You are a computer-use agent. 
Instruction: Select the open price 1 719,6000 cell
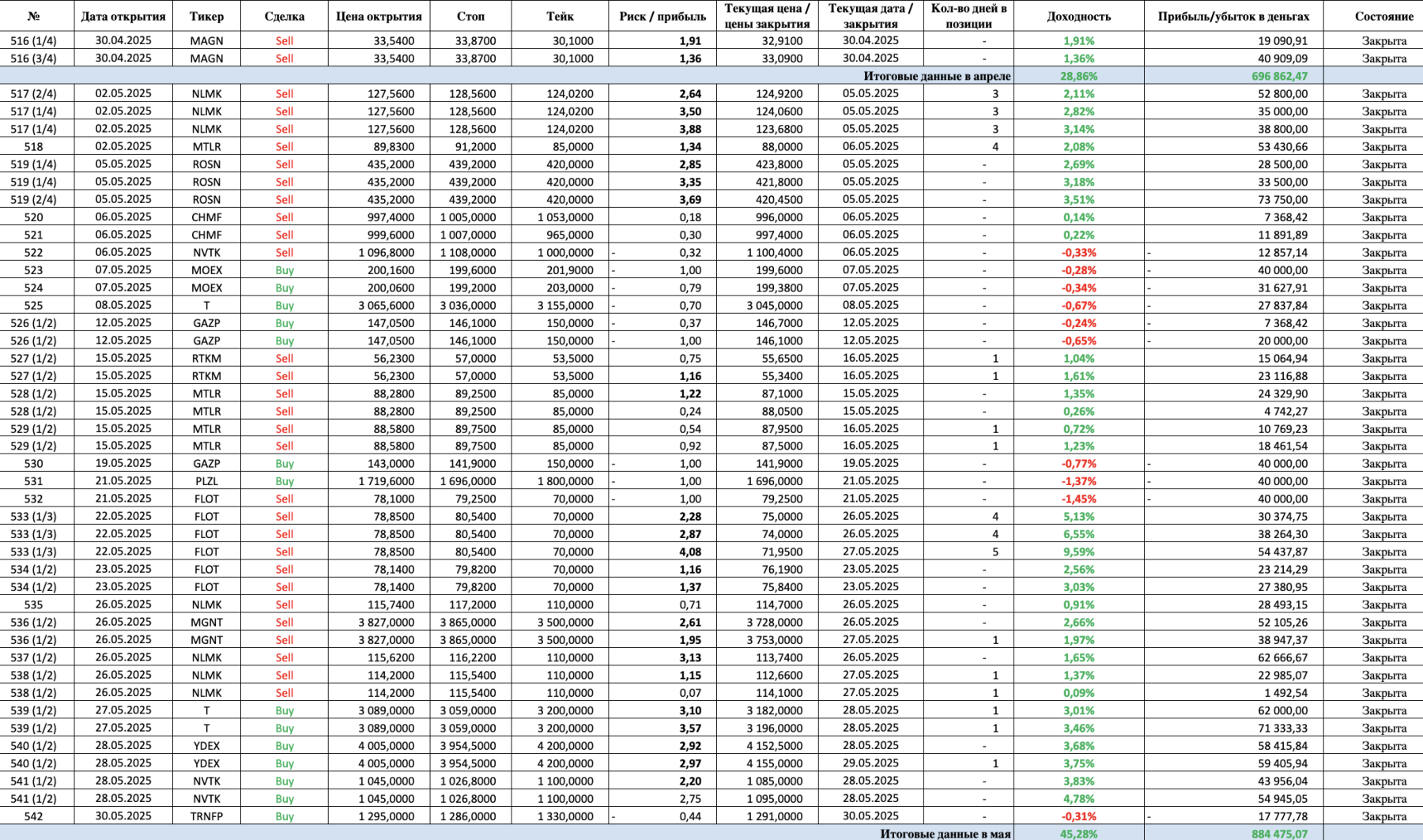coord(379,481)
